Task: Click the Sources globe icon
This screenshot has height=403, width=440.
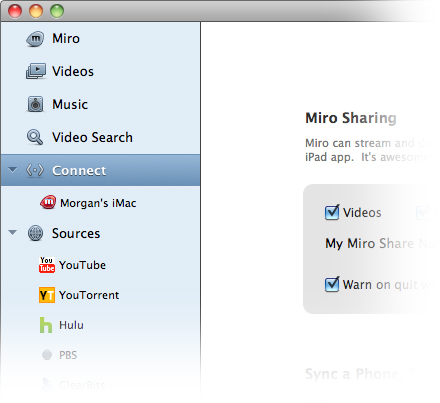Action: click(35, 233)
